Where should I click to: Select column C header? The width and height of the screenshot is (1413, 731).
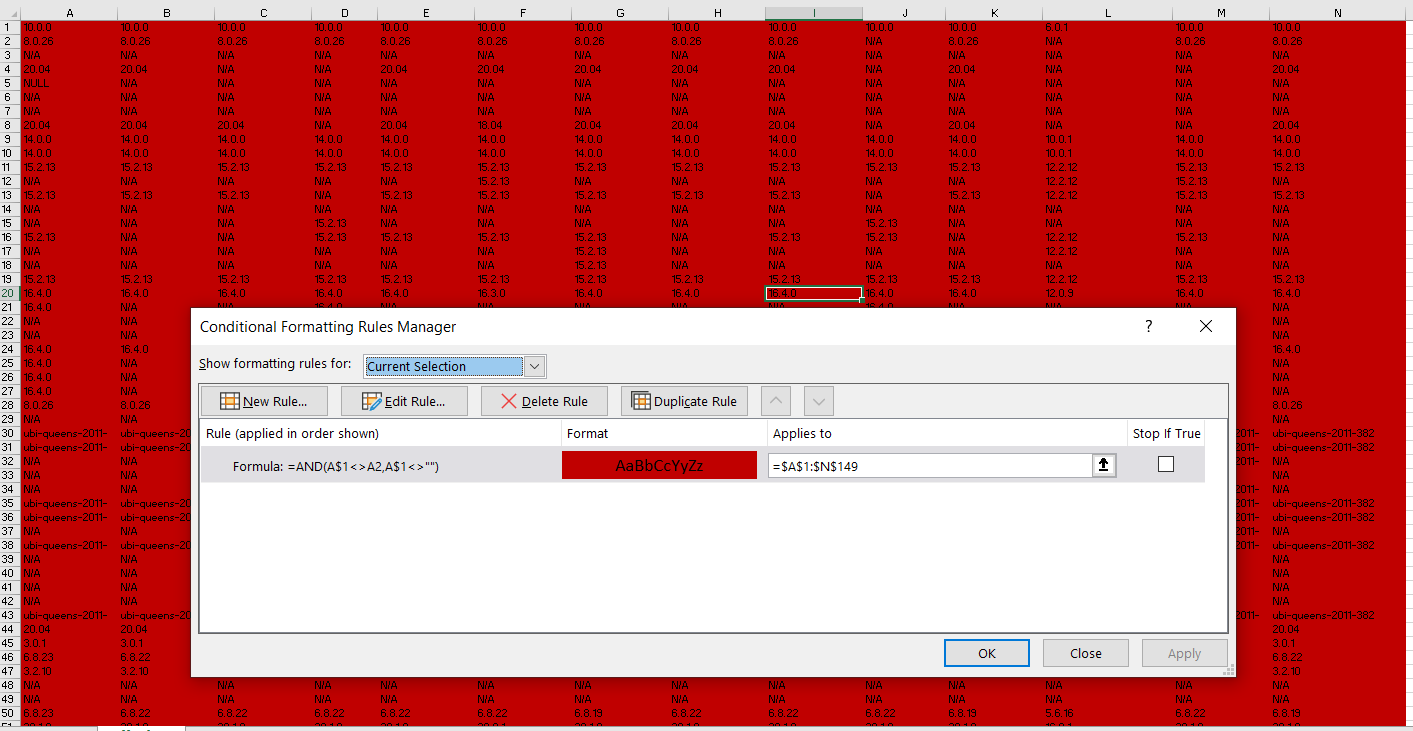tap(263, 13)
